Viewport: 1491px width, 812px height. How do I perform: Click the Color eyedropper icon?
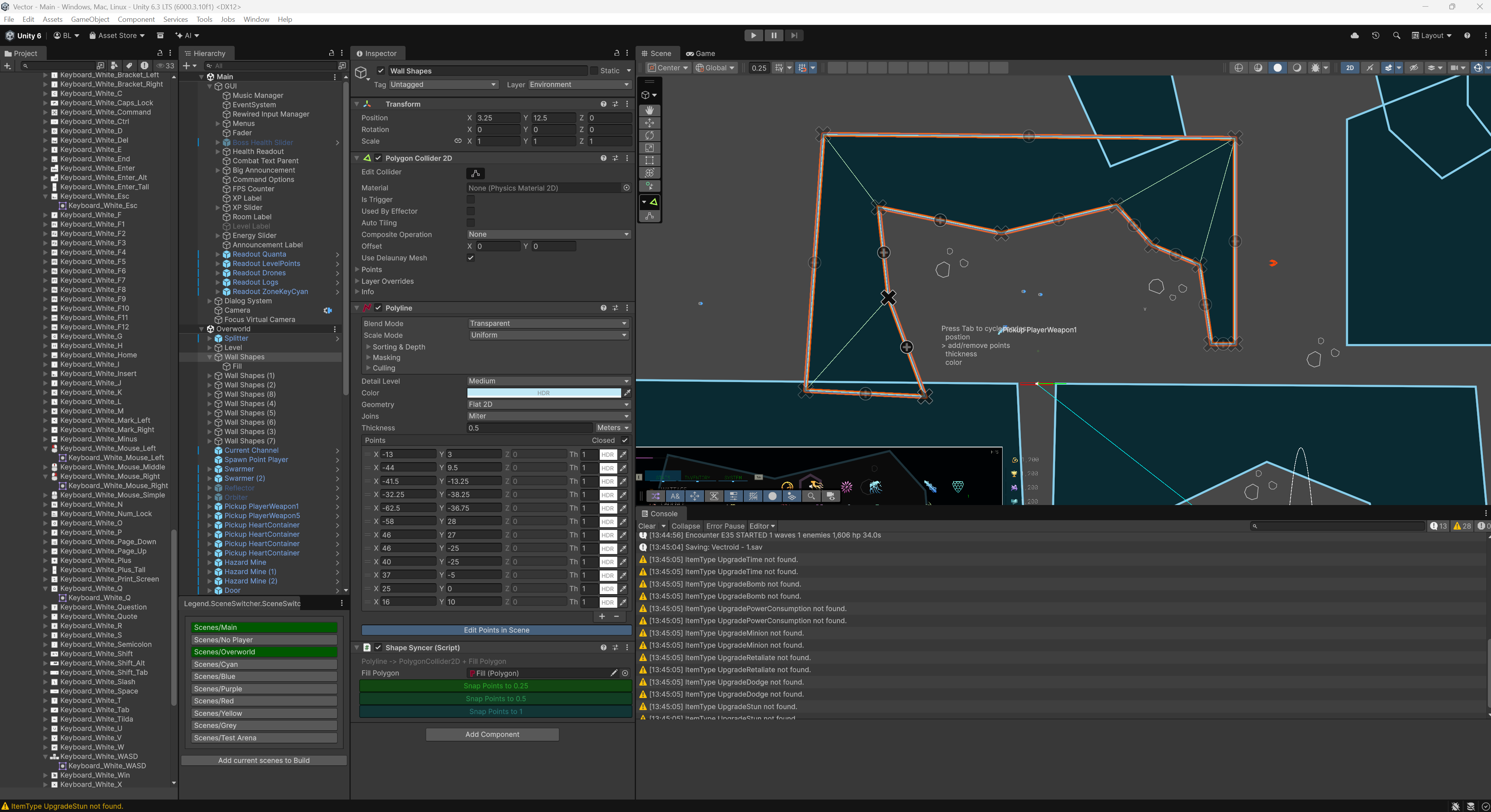pyautogui.click(x=627, y=393)
